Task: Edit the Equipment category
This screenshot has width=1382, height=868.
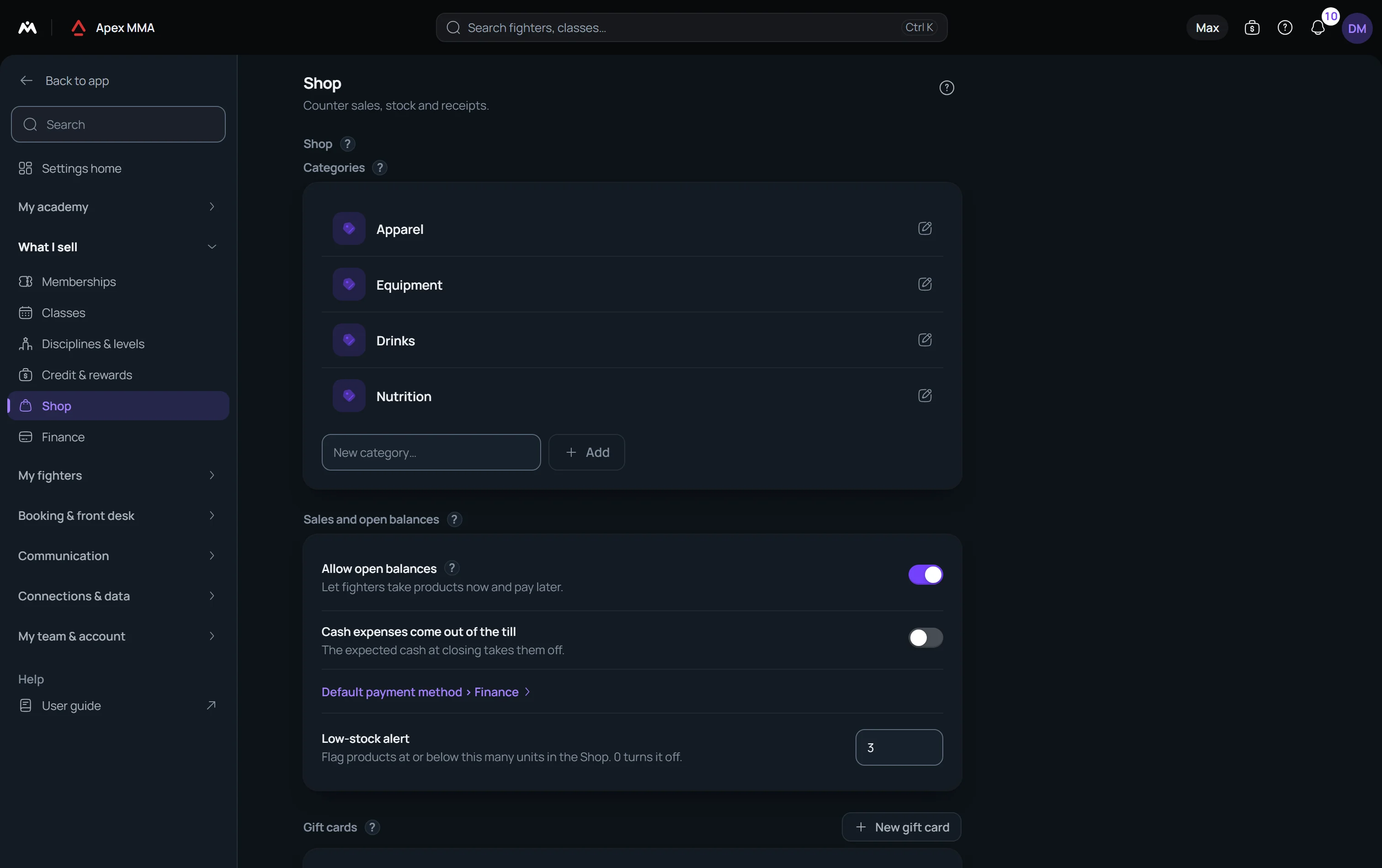Action: (925, 284)
